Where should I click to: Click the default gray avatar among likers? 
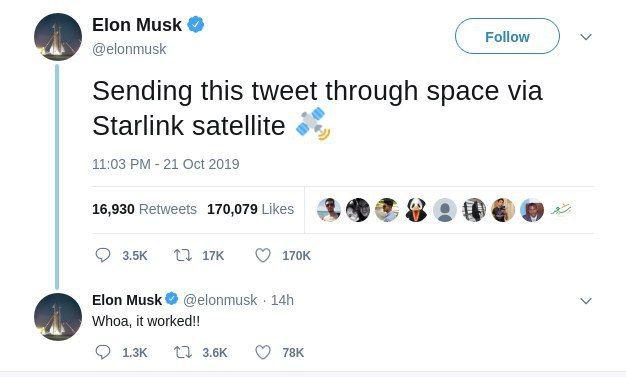coord(445,210)
